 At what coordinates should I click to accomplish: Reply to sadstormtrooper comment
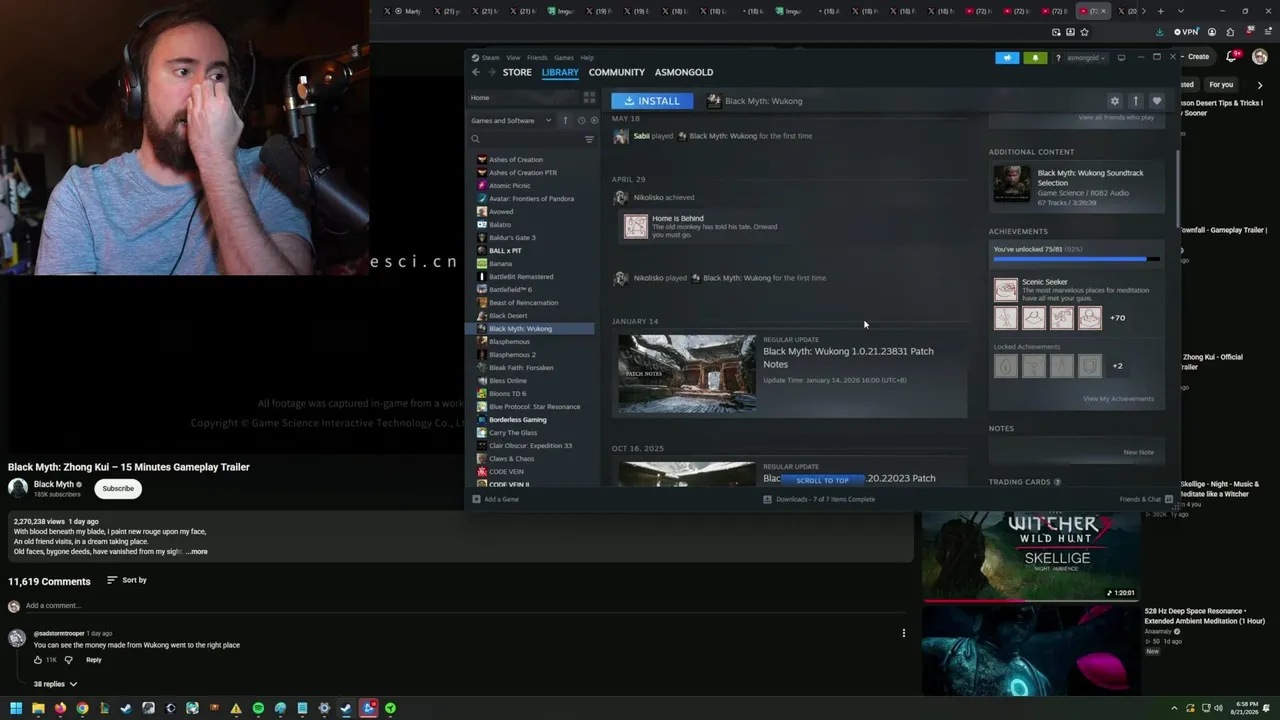(93, 660)
